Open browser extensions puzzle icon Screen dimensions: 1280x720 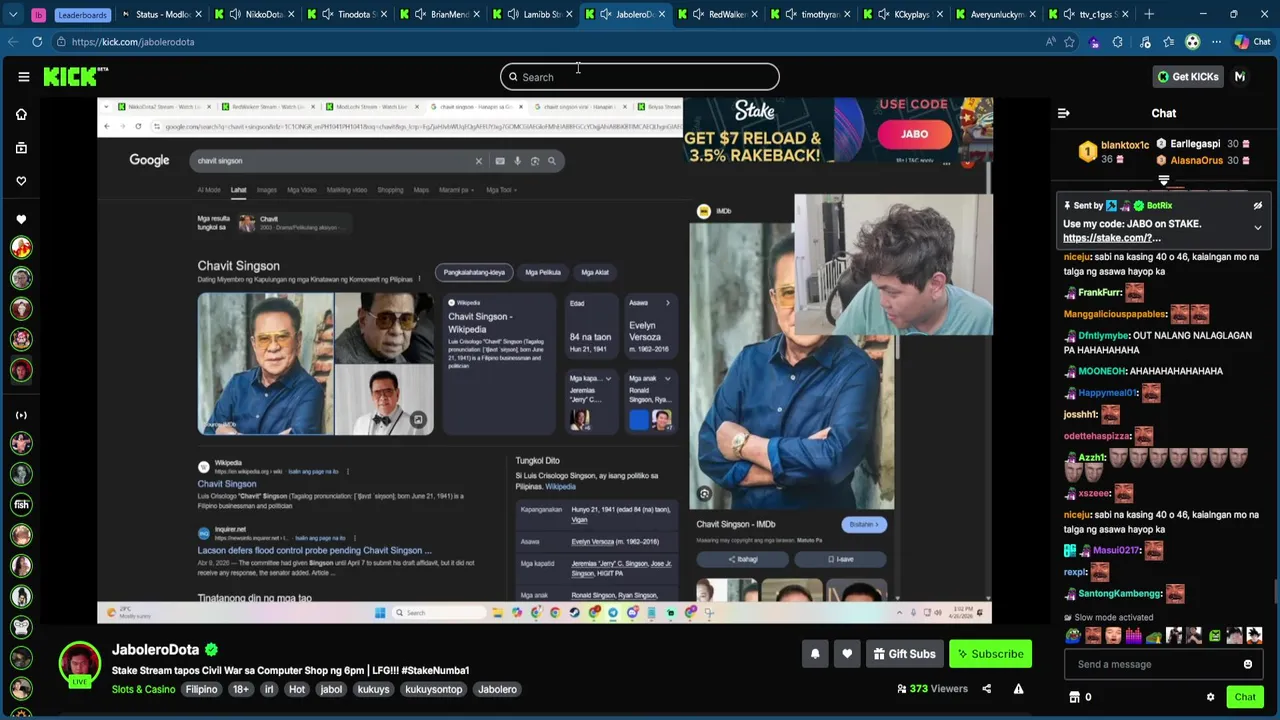(x=1118, y=42)
